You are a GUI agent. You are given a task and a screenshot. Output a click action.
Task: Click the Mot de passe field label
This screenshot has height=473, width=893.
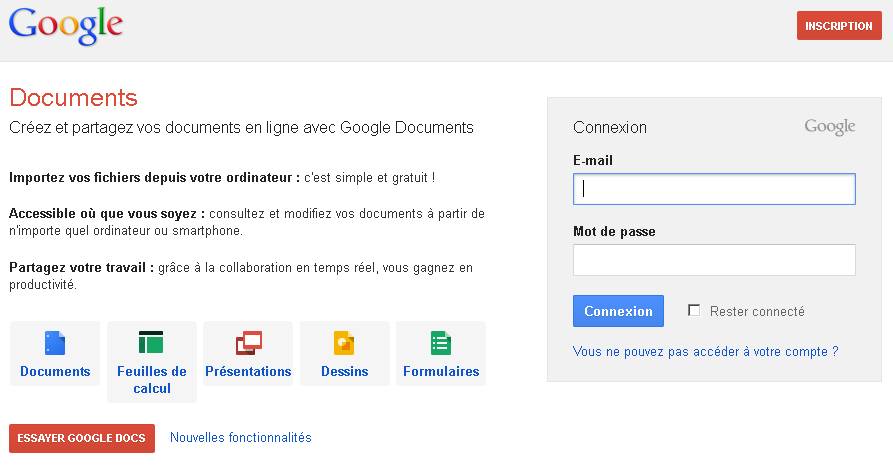pos(614,232)
